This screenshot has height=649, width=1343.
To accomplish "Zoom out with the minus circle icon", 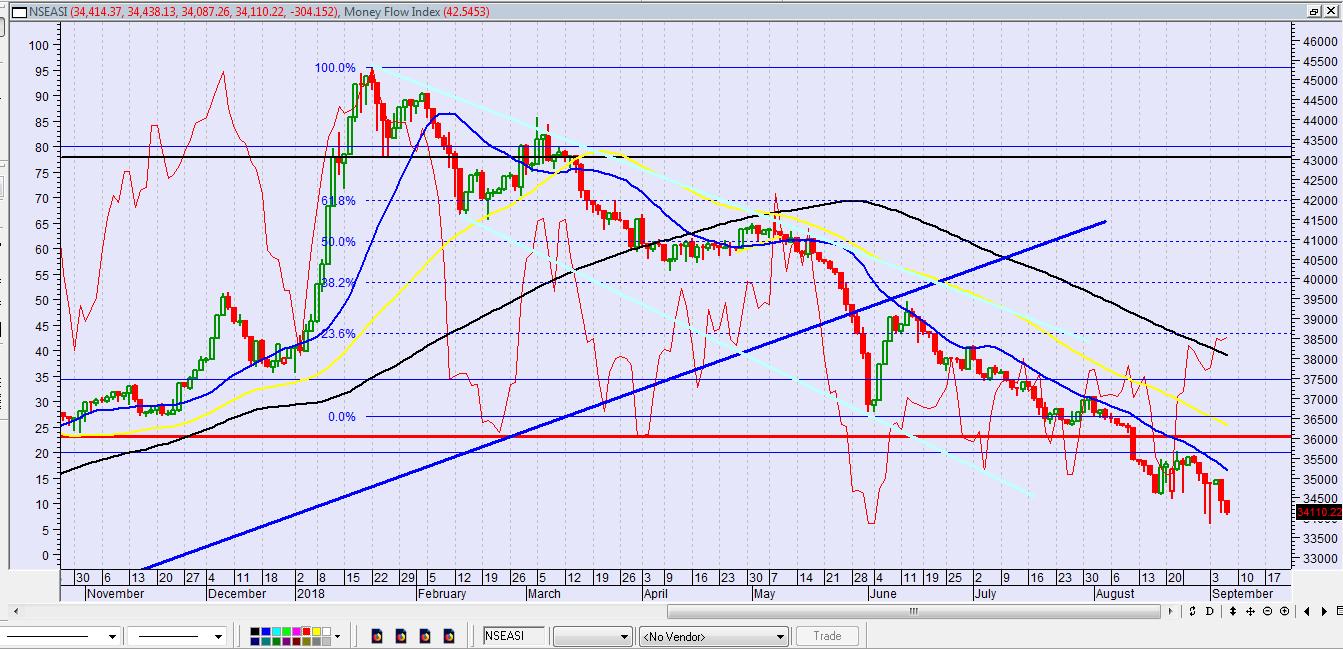I will tap(1267, 611).
